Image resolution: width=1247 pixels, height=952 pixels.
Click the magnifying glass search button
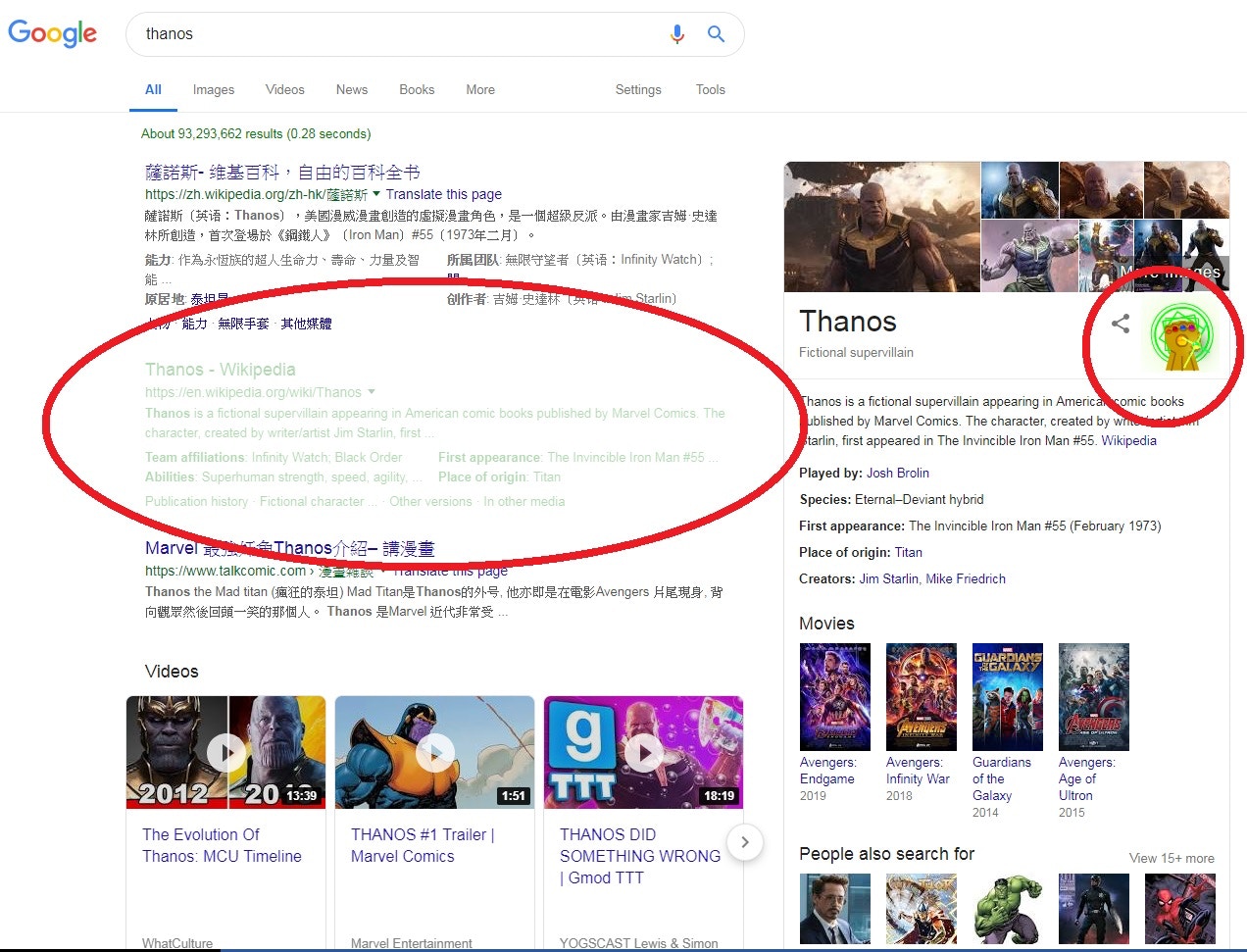pyautogui.click(x=717, y=34)
